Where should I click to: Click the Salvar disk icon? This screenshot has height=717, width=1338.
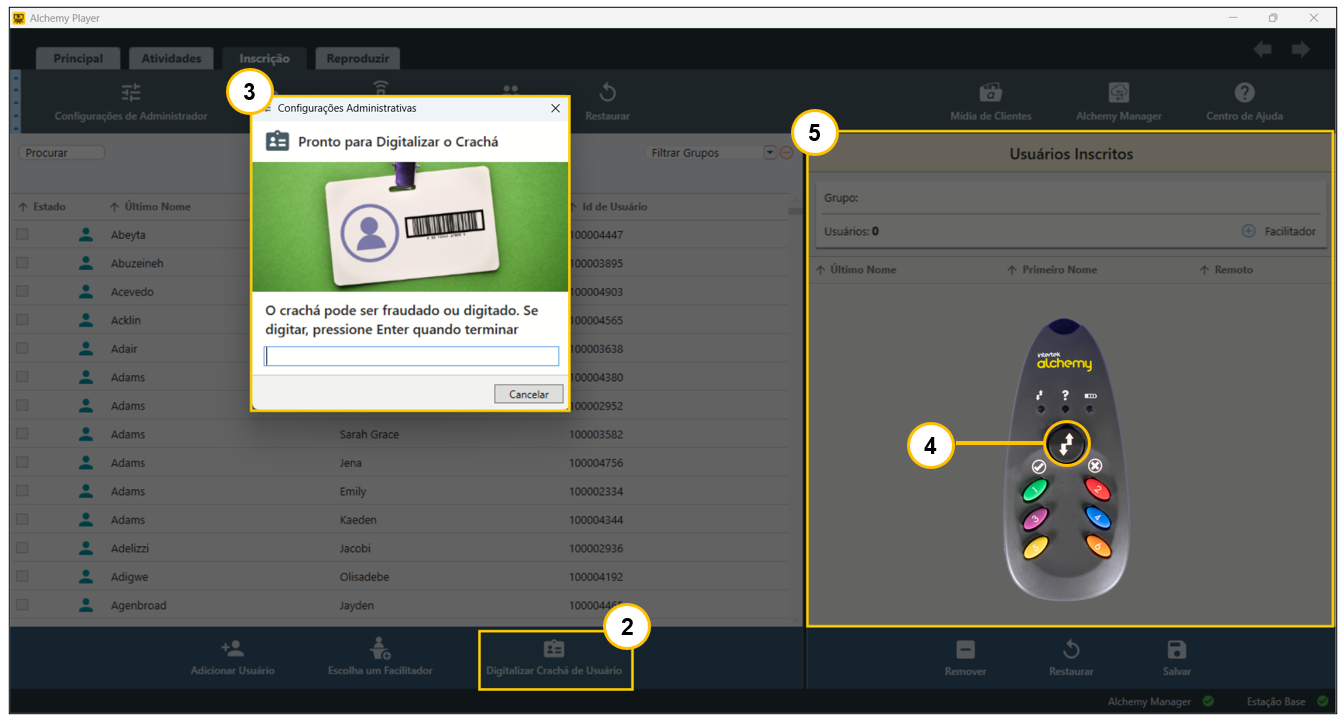(x=1176, y=650)
